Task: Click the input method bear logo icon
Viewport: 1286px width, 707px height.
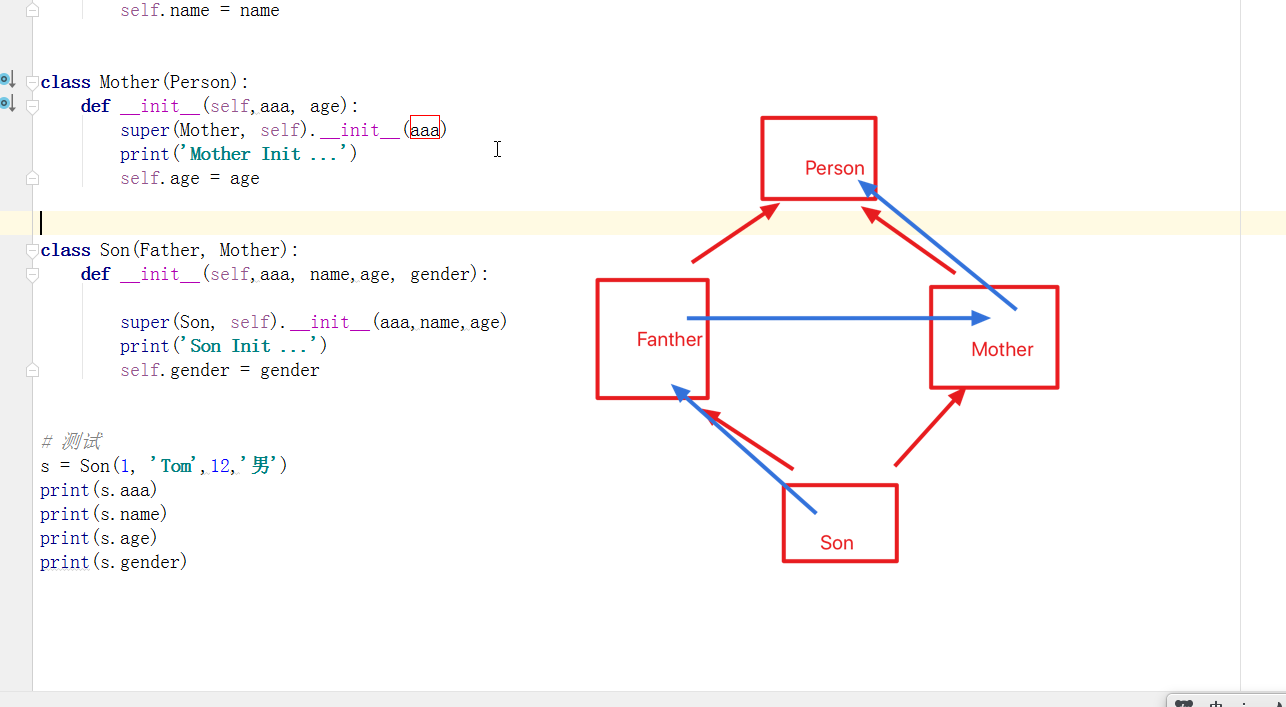Action: tap(1183, 704)
